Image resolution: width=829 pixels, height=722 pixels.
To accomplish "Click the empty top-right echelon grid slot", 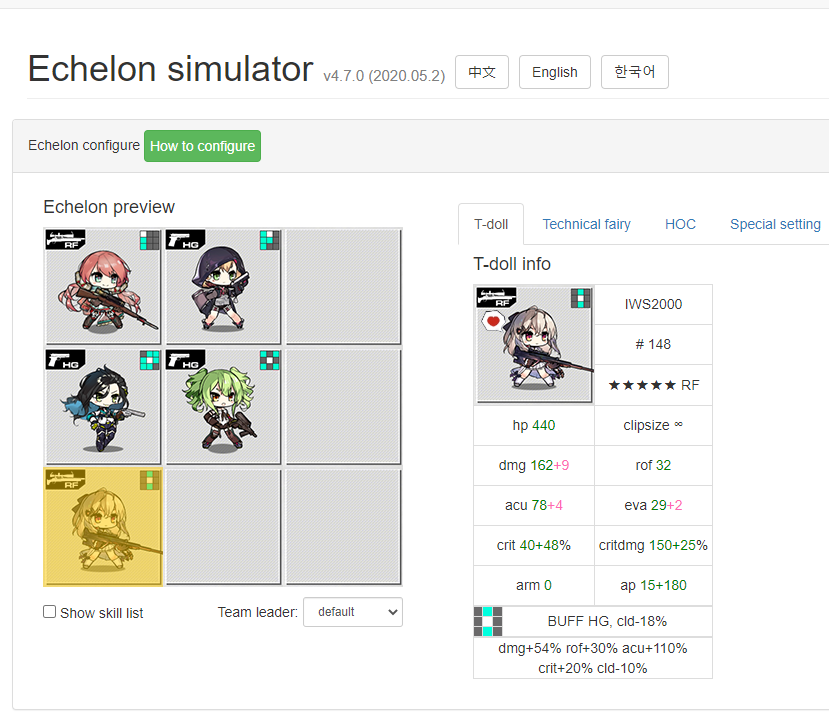I will click(x=343, y=287).
